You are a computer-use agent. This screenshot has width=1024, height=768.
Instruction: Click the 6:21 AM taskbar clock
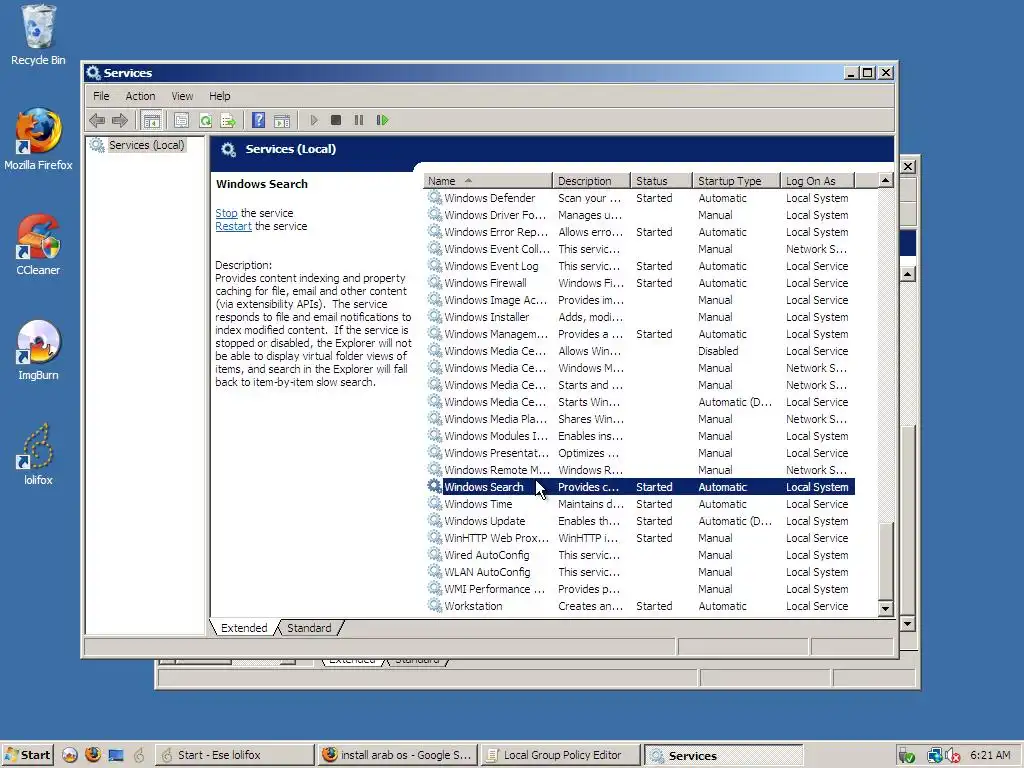pos(990,755)
